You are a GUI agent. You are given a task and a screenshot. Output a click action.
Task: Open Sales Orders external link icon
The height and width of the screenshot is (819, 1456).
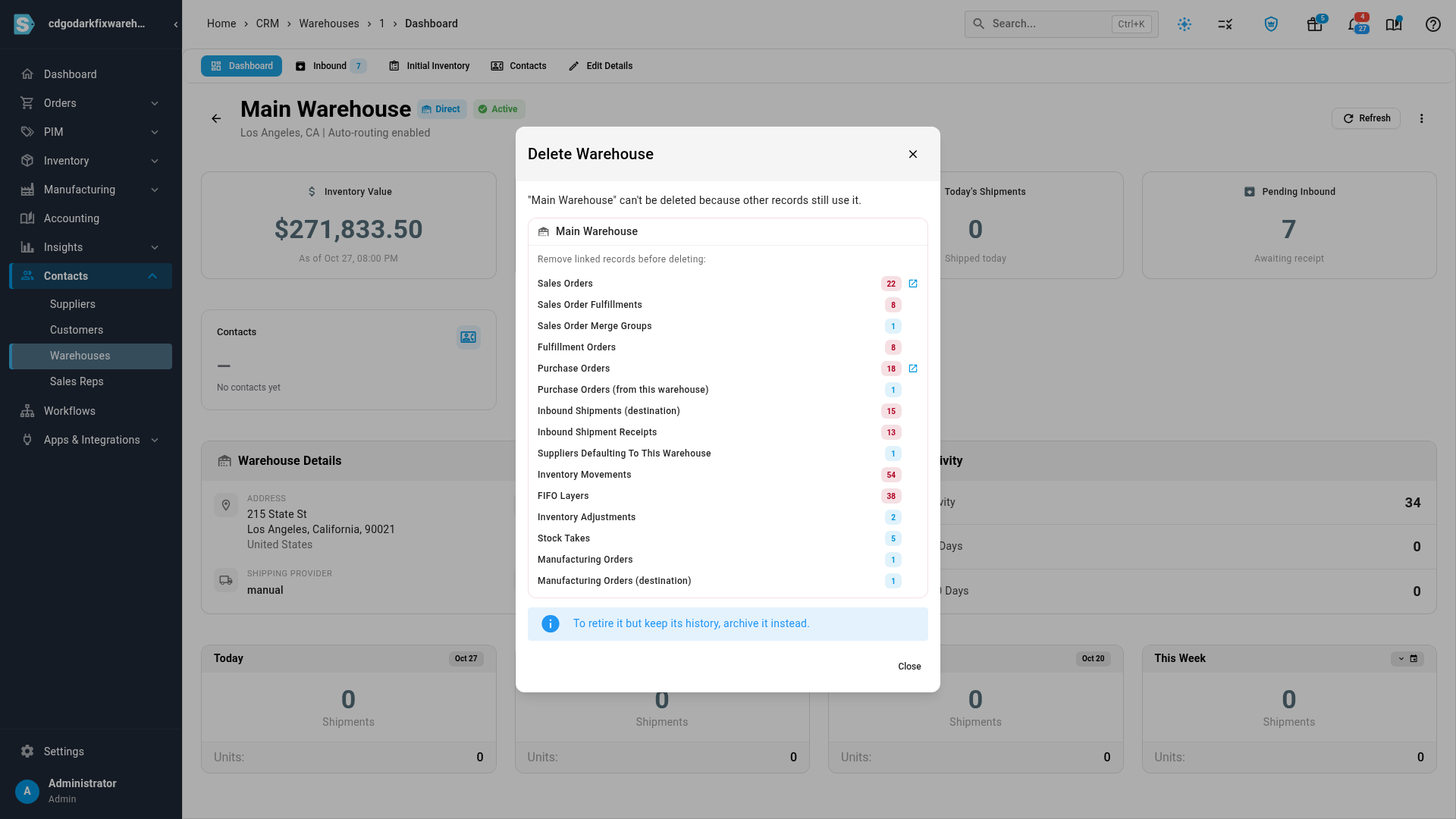[913, 284]
